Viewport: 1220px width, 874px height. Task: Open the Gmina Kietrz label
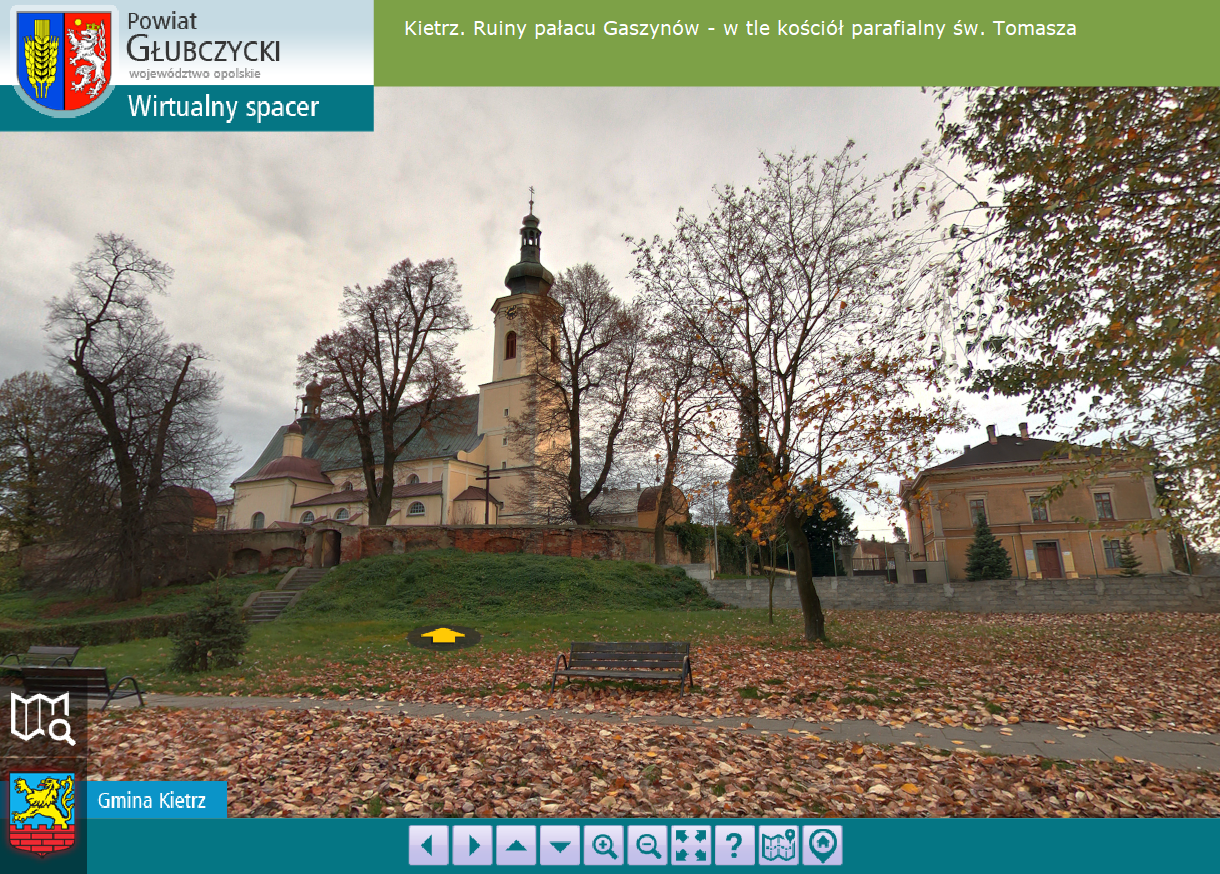click(156, 800)
